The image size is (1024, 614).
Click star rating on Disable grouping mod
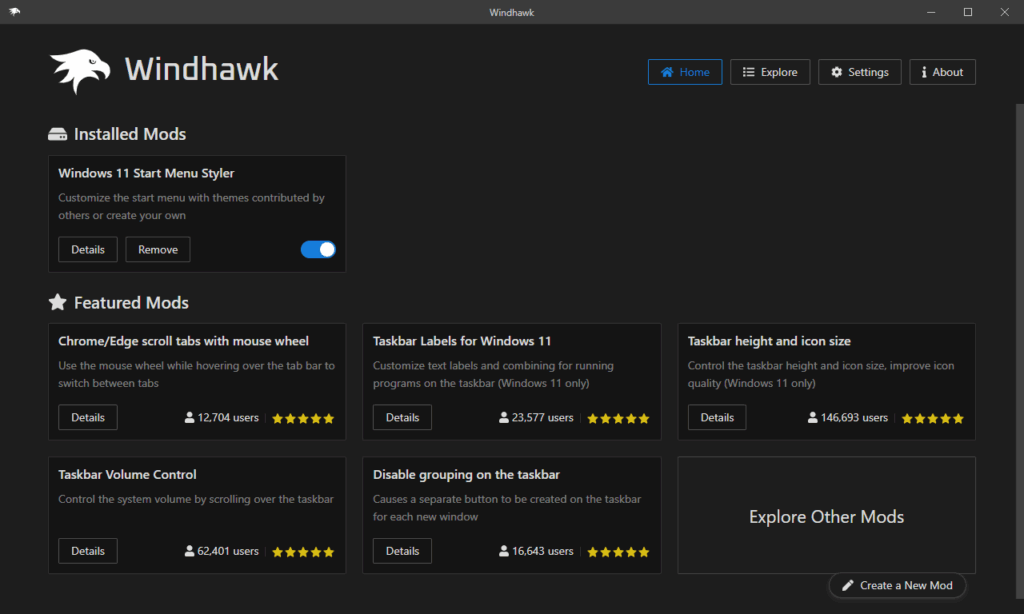[618, 551]
